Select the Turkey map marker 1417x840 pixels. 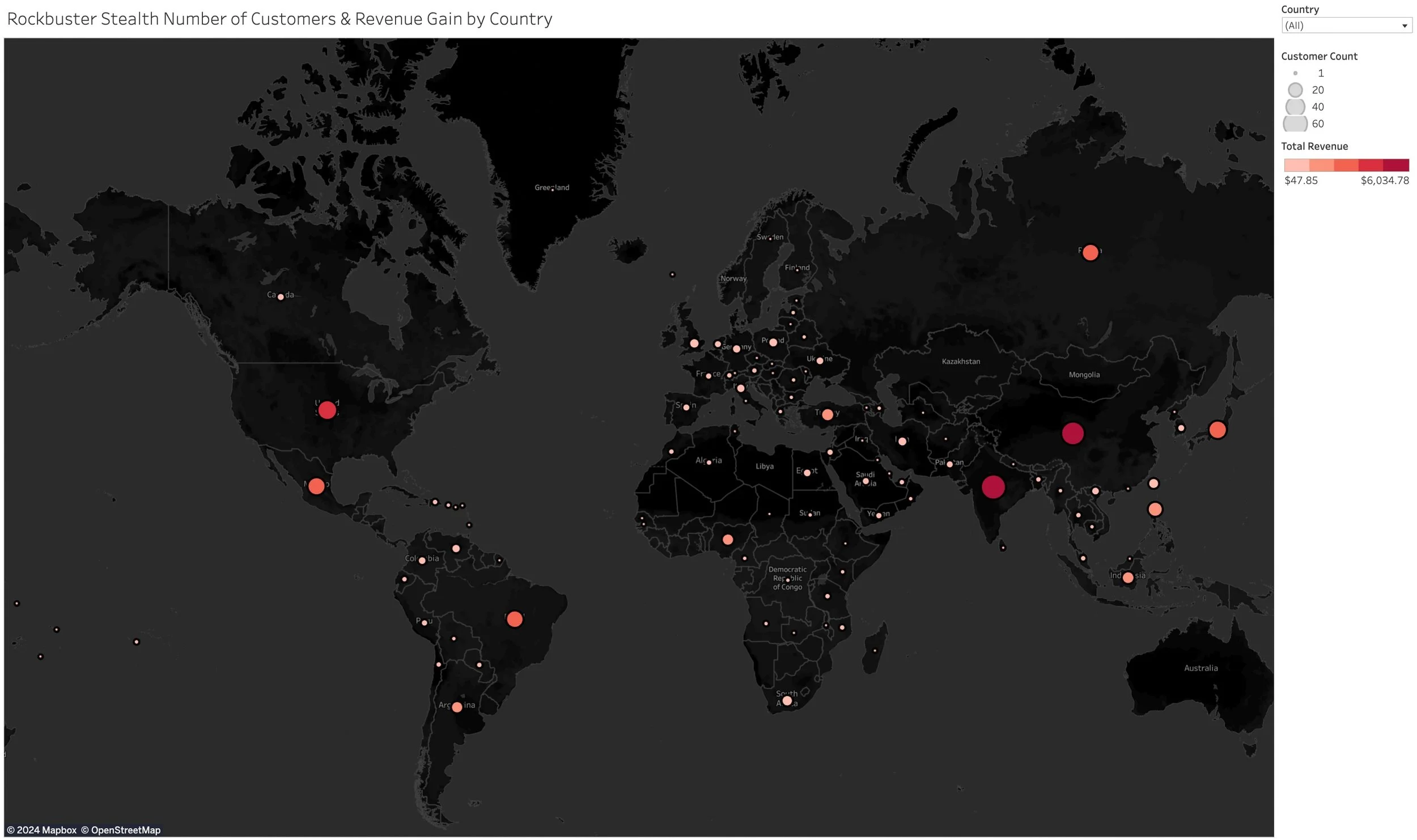coord(828,415)
